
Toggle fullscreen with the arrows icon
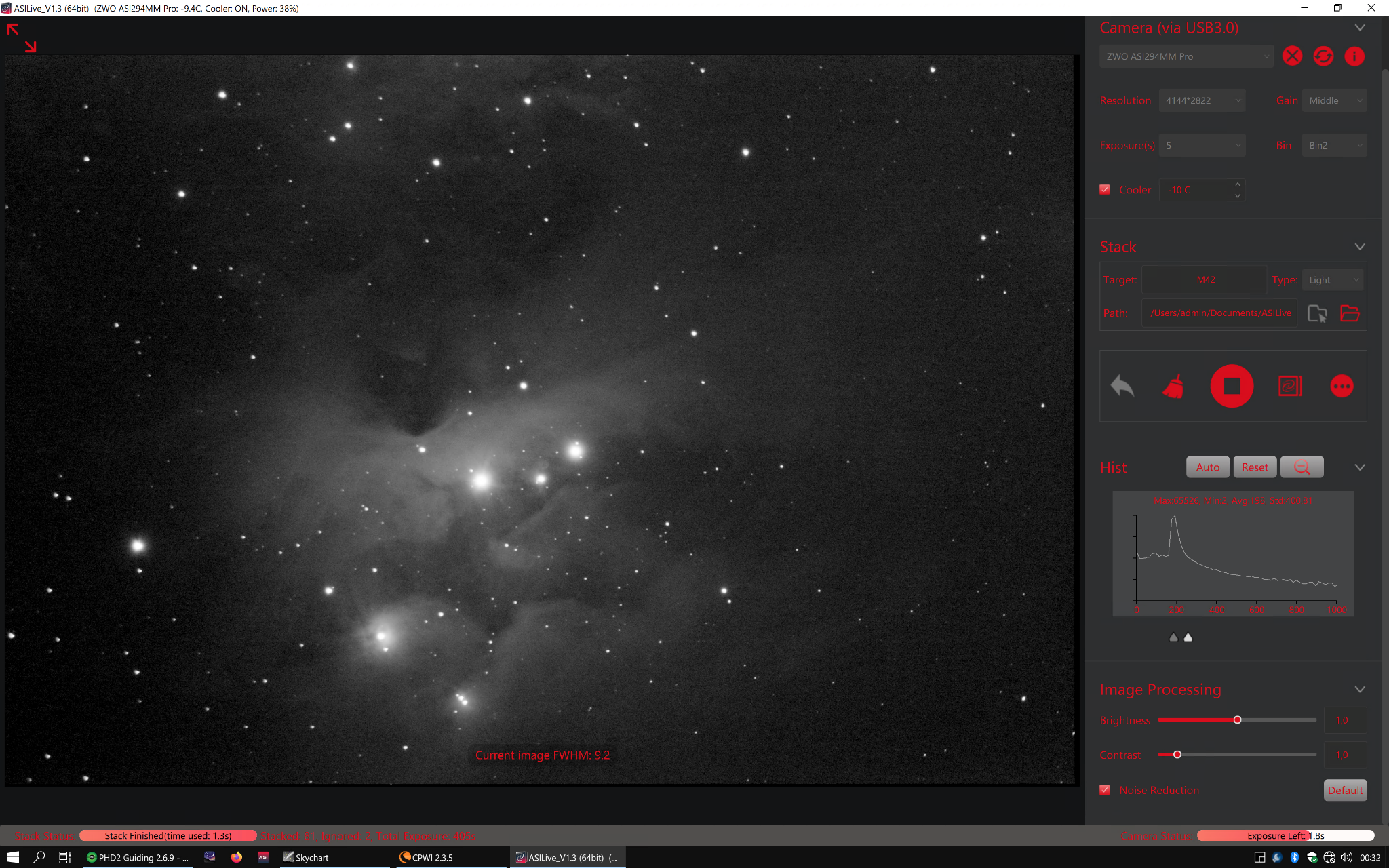(x=22, y=38)
